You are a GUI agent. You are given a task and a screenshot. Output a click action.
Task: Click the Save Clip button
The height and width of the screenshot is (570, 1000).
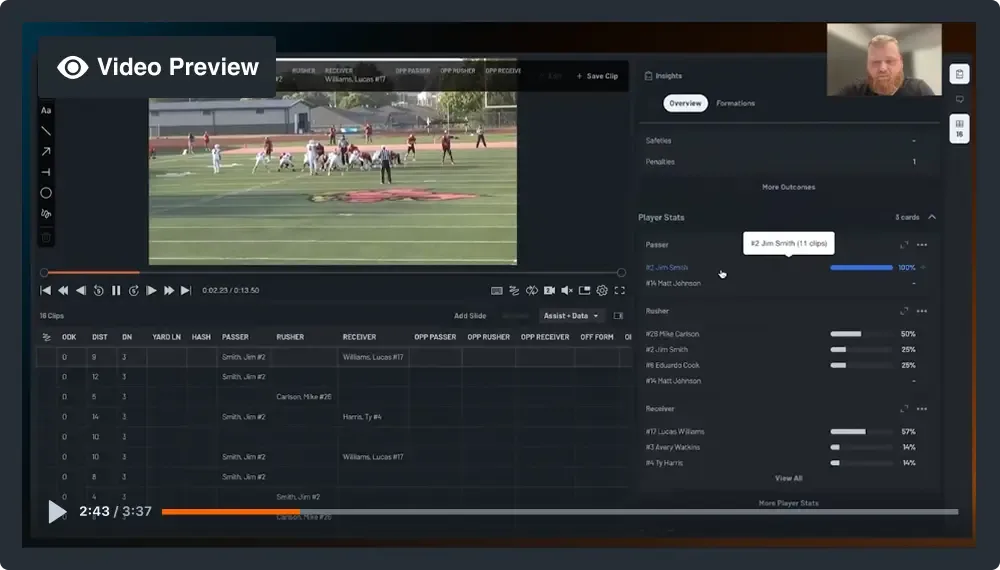597,76
